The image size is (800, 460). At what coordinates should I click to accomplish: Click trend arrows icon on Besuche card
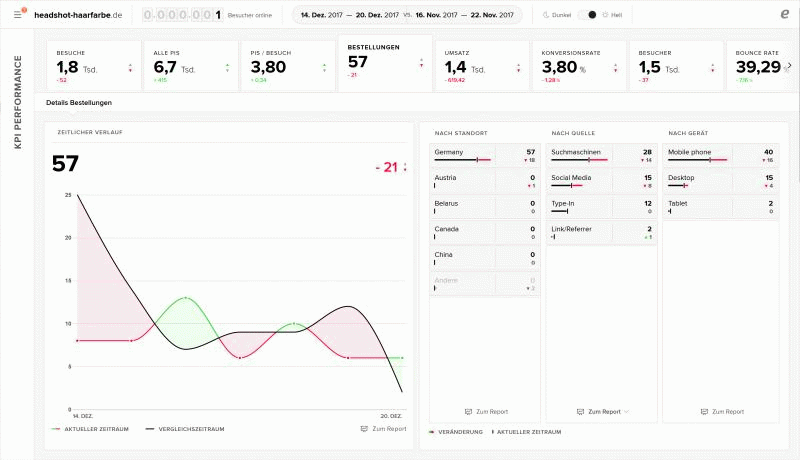[x=130, y=68]
